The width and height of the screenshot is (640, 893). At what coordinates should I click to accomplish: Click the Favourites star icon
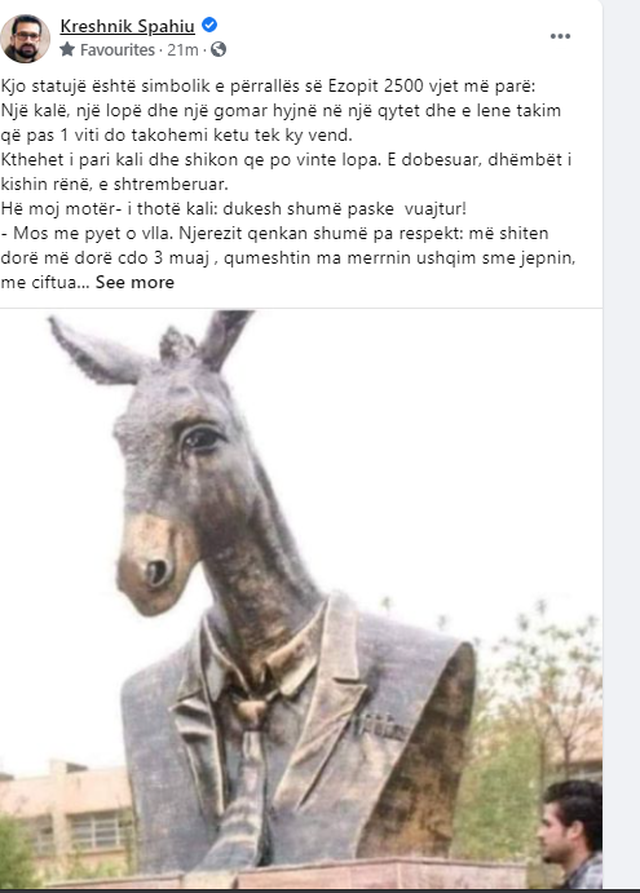[67, 50]
